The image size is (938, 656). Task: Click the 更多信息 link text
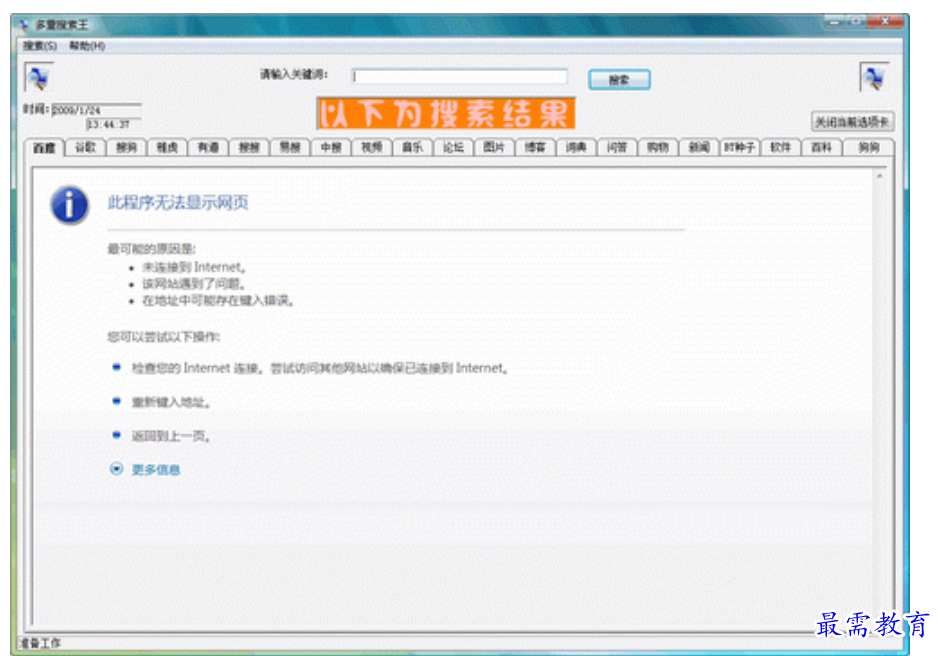pyautogui.click(x=156, y=470)
